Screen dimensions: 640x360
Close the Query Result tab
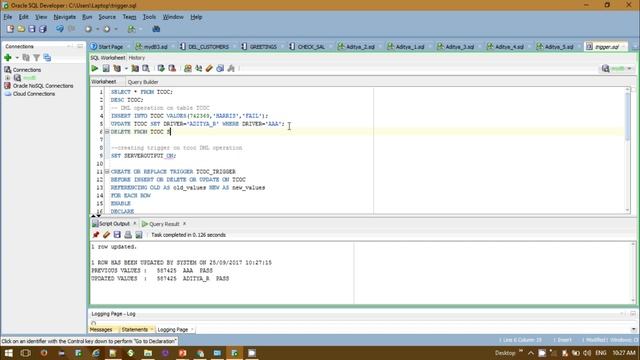coord(184,224)
